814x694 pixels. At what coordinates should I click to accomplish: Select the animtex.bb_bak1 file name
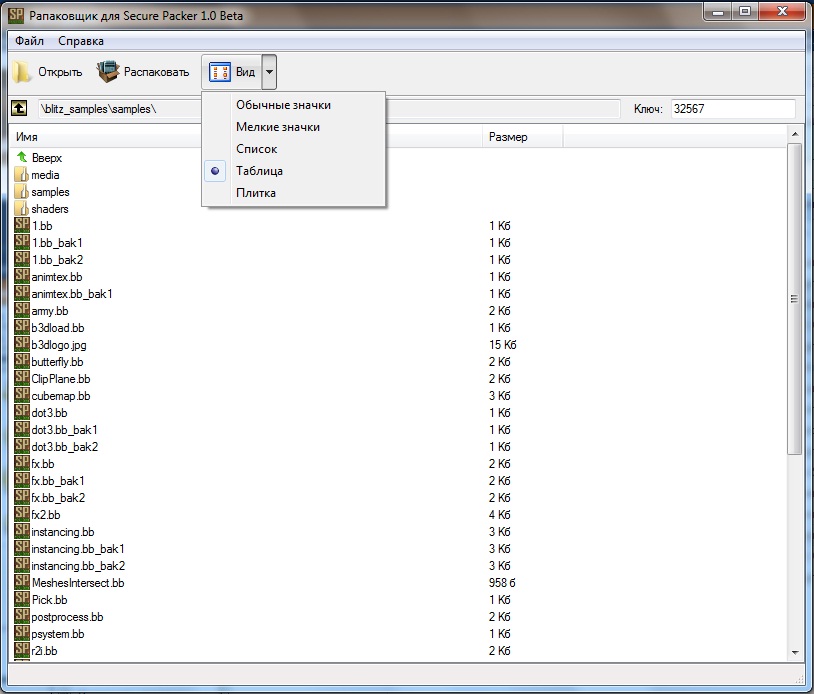[x=72, y=294]
